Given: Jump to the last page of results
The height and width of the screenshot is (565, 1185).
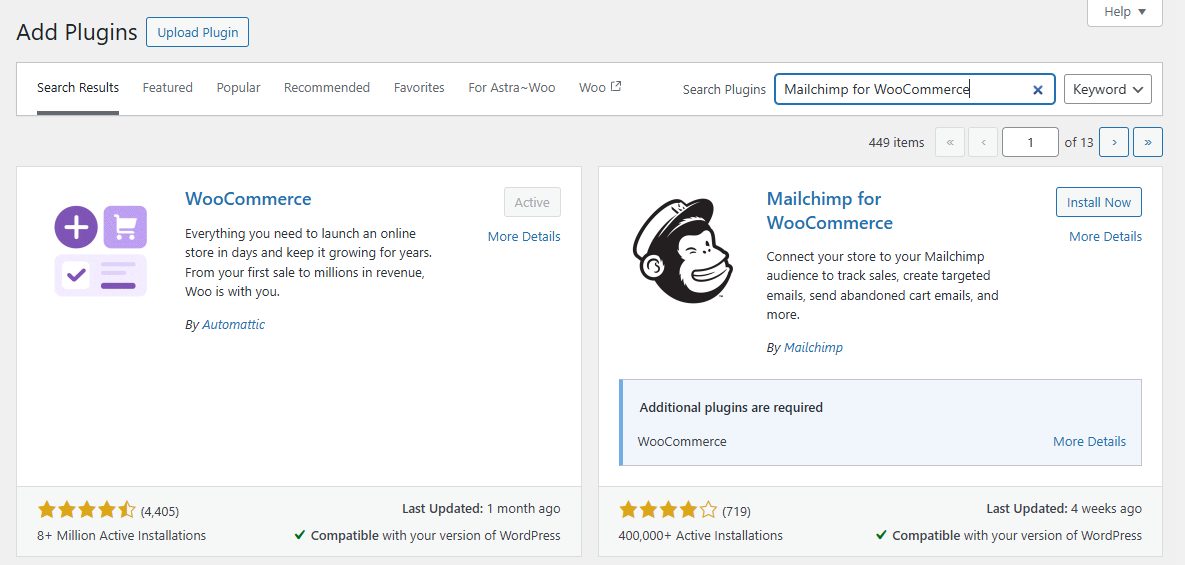Looking at the screenshot, I should [x=1148, y=142].
